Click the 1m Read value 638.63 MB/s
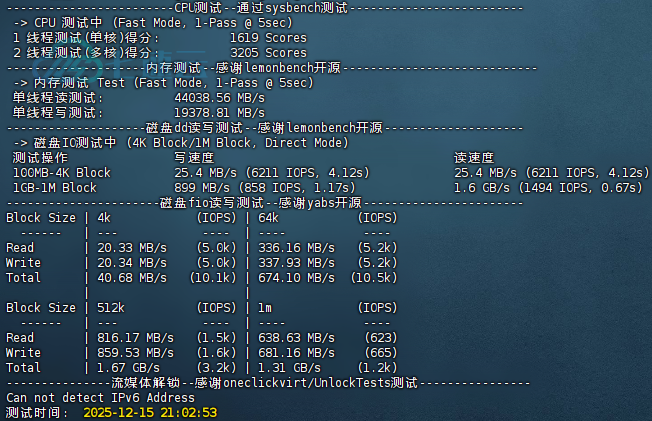Viewport: 652px width, 421px height. 297,338
